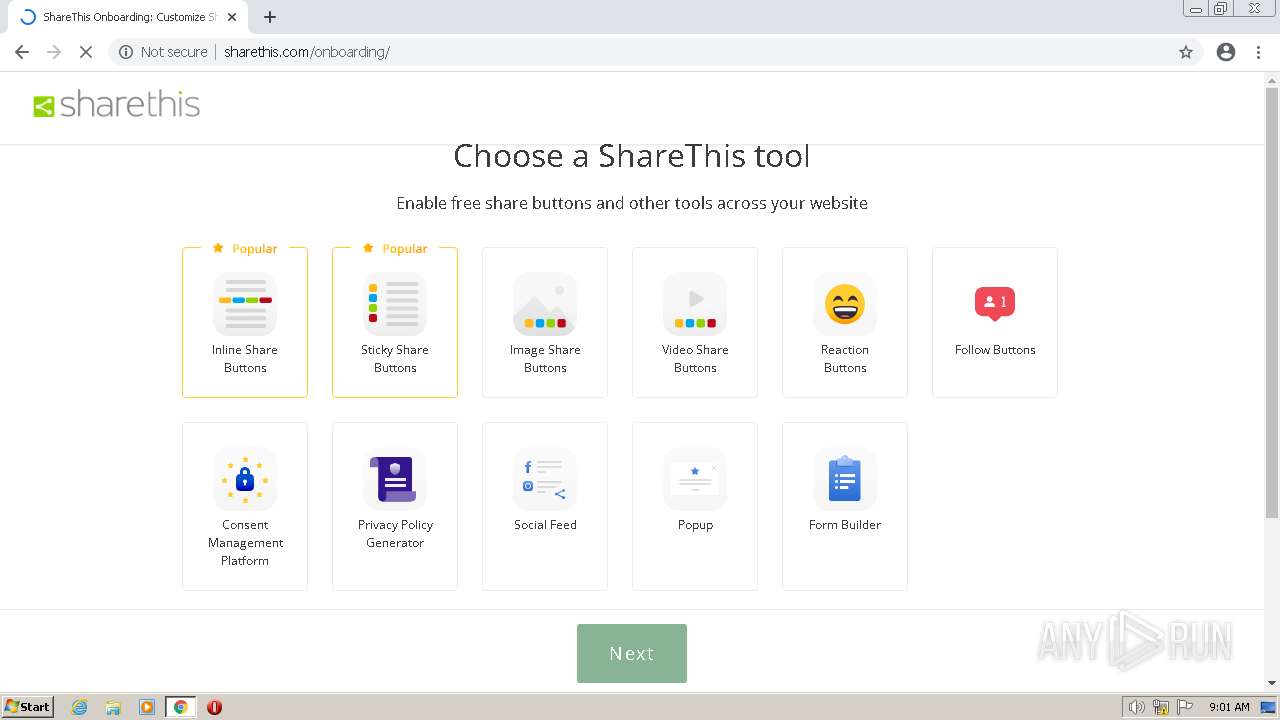The image size is (1280, 720).
Task: Open the Windows Start menu
Action: 28,707
